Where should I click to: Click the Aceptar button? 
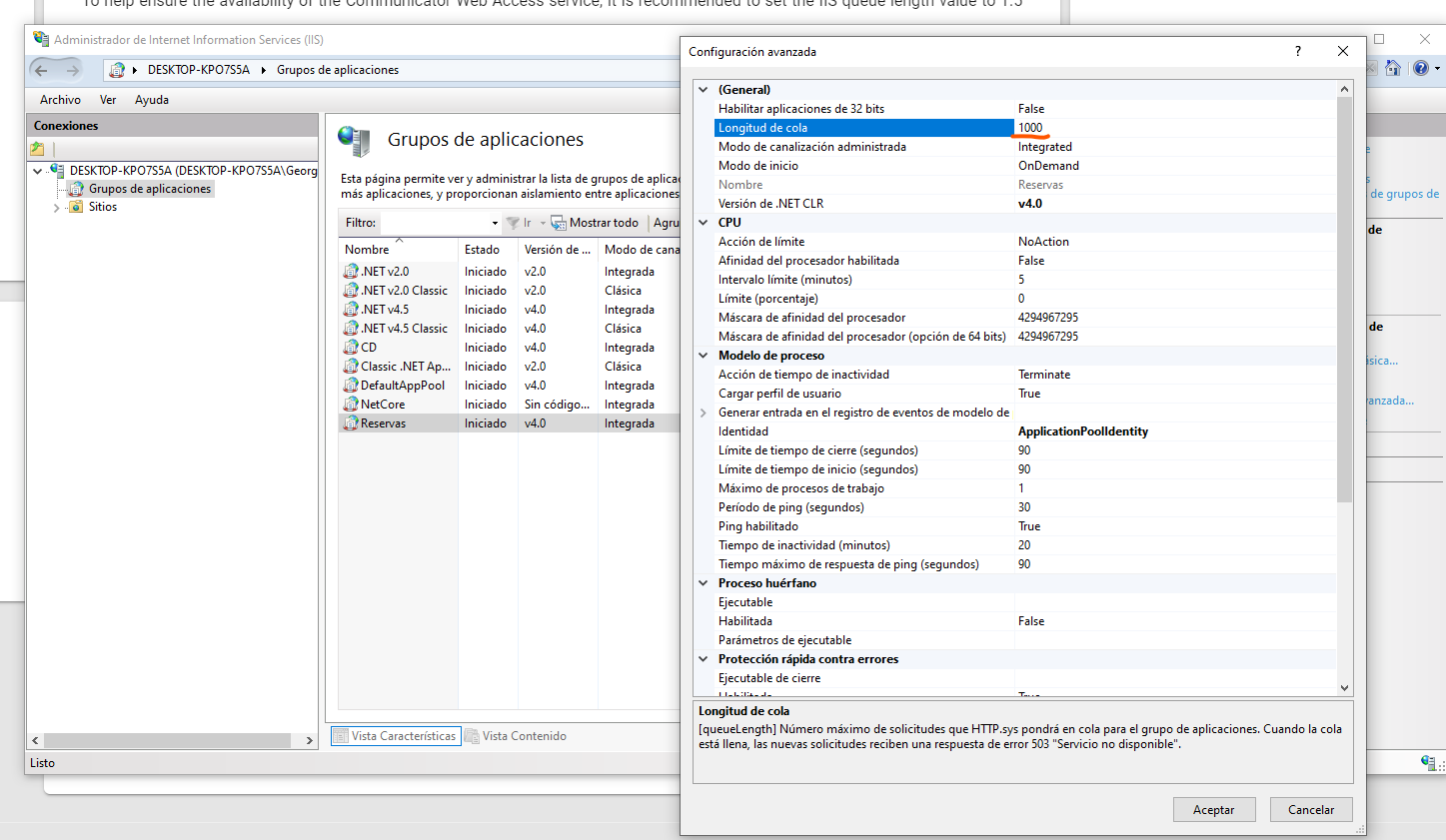click(x=1213, y=810)
